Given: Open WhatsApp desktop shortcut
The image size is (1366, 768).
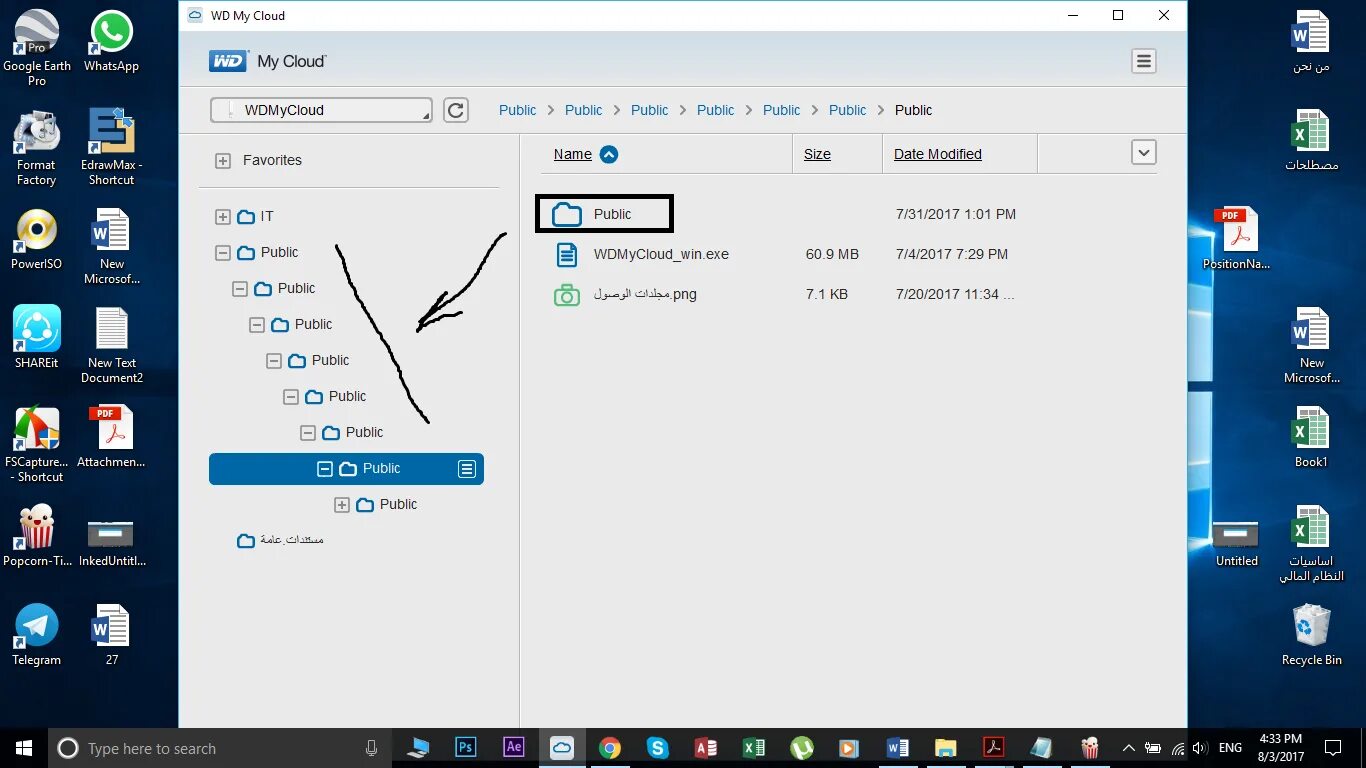Looking at the screenshot, I should coord(111,42).
